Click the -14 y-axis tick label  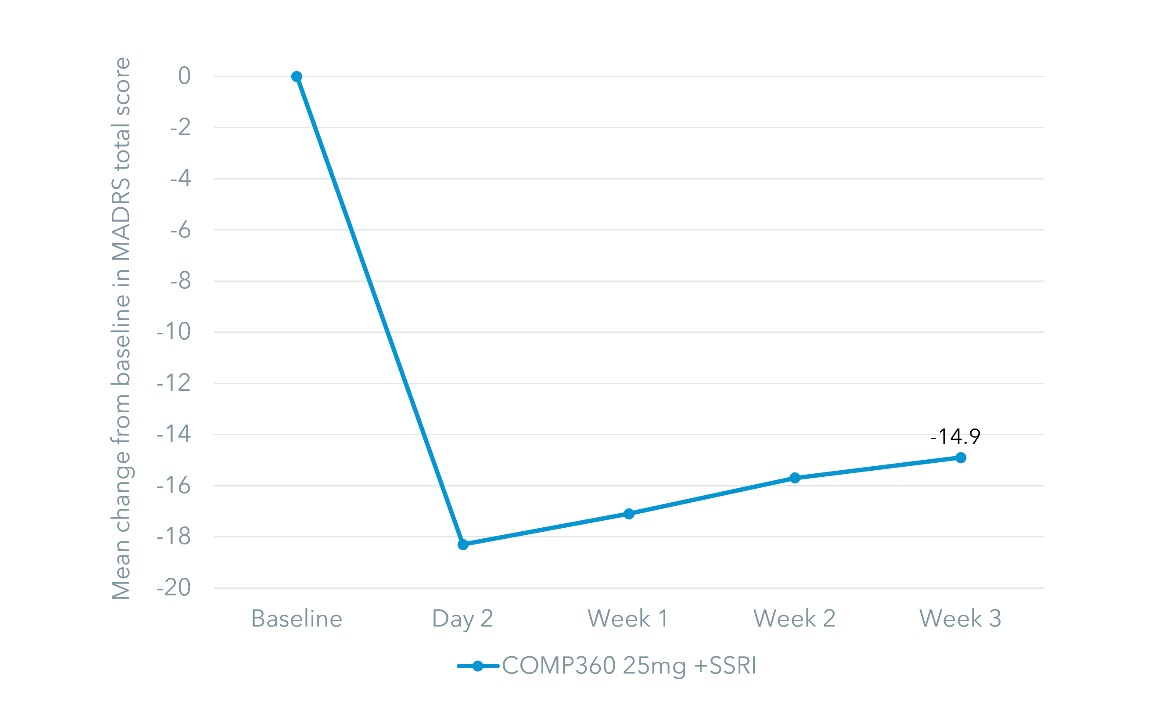pos(176,435)
